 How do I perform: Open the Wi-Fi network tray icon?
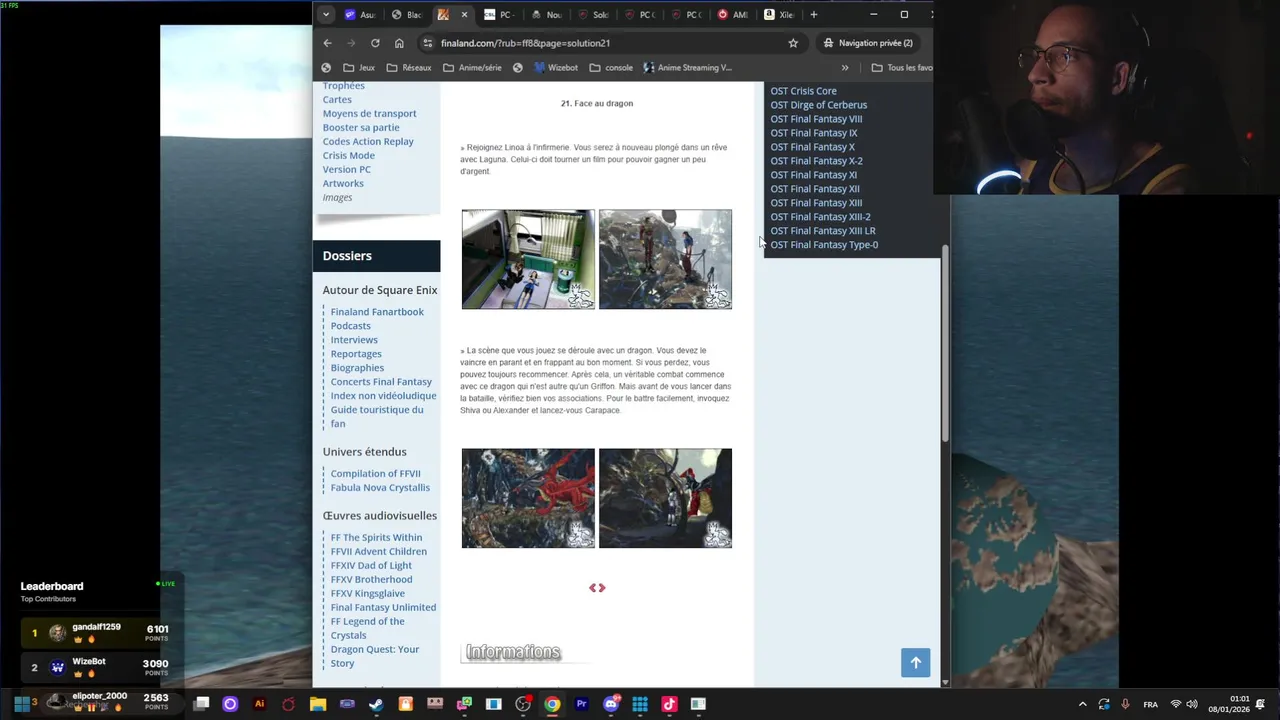point(1176,704)
